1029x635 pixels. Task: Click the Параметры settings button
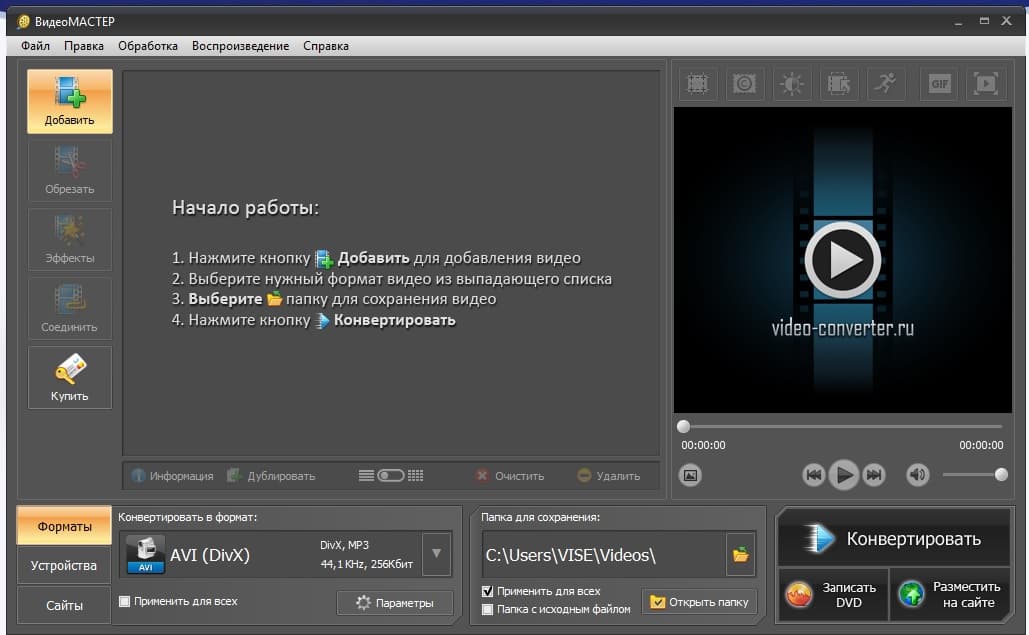[x=395, y=603]
